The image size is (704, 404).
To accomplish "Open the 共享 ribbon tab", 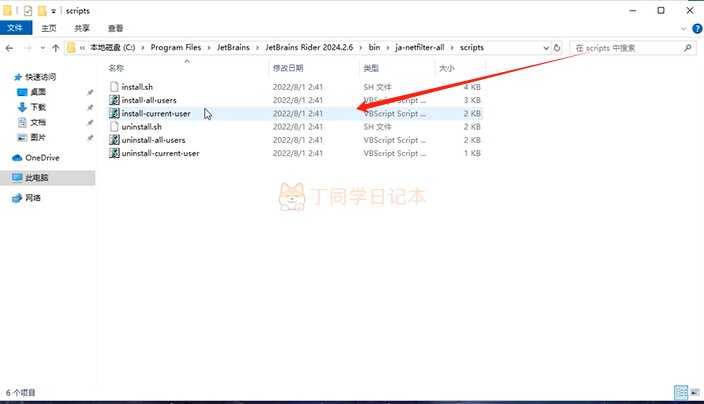I will (x=82, y=29).
